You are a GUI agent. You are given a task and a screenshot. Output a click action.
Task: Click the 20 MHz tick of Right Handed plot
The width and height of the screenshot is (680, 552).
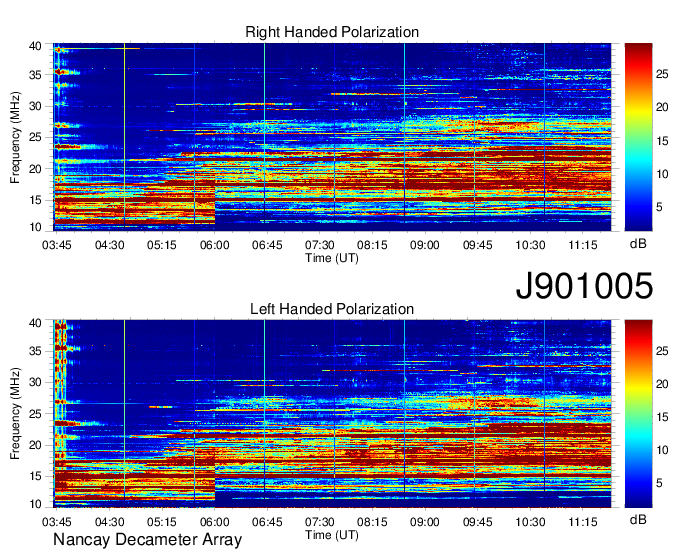tap(36, 169)
